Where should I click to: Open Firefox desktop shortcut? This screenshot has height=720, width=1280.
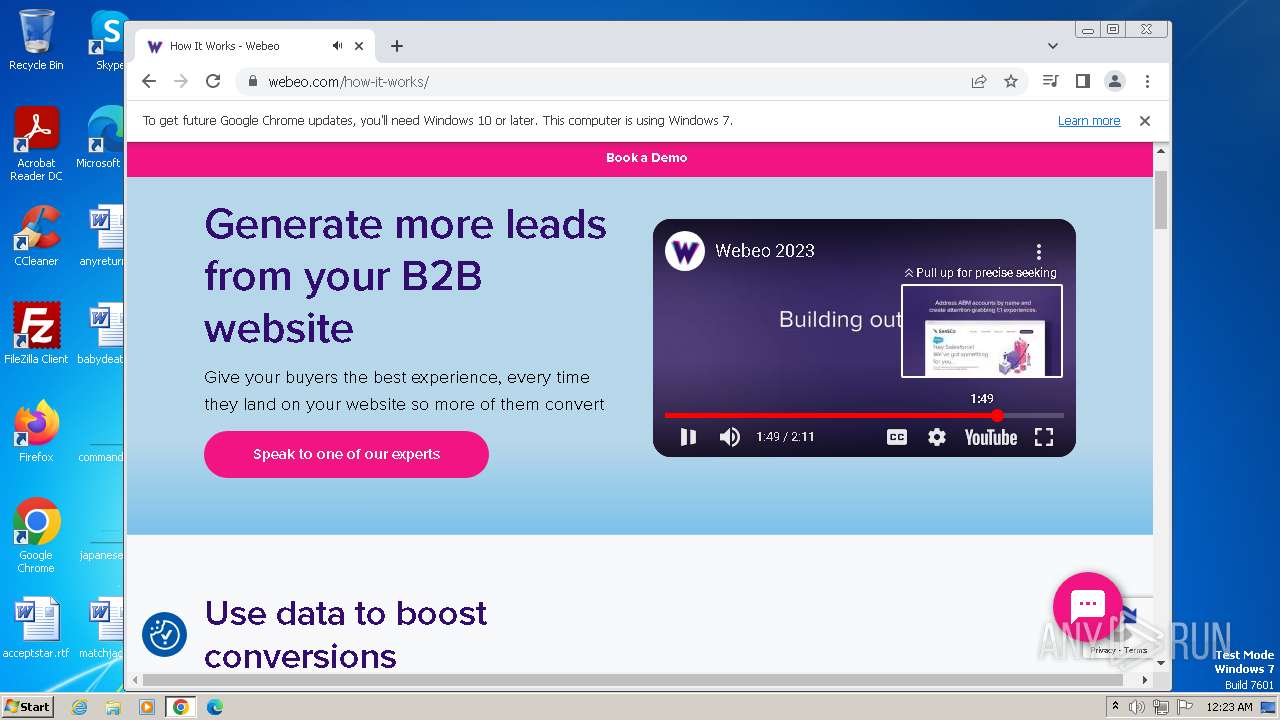point(36,432)
